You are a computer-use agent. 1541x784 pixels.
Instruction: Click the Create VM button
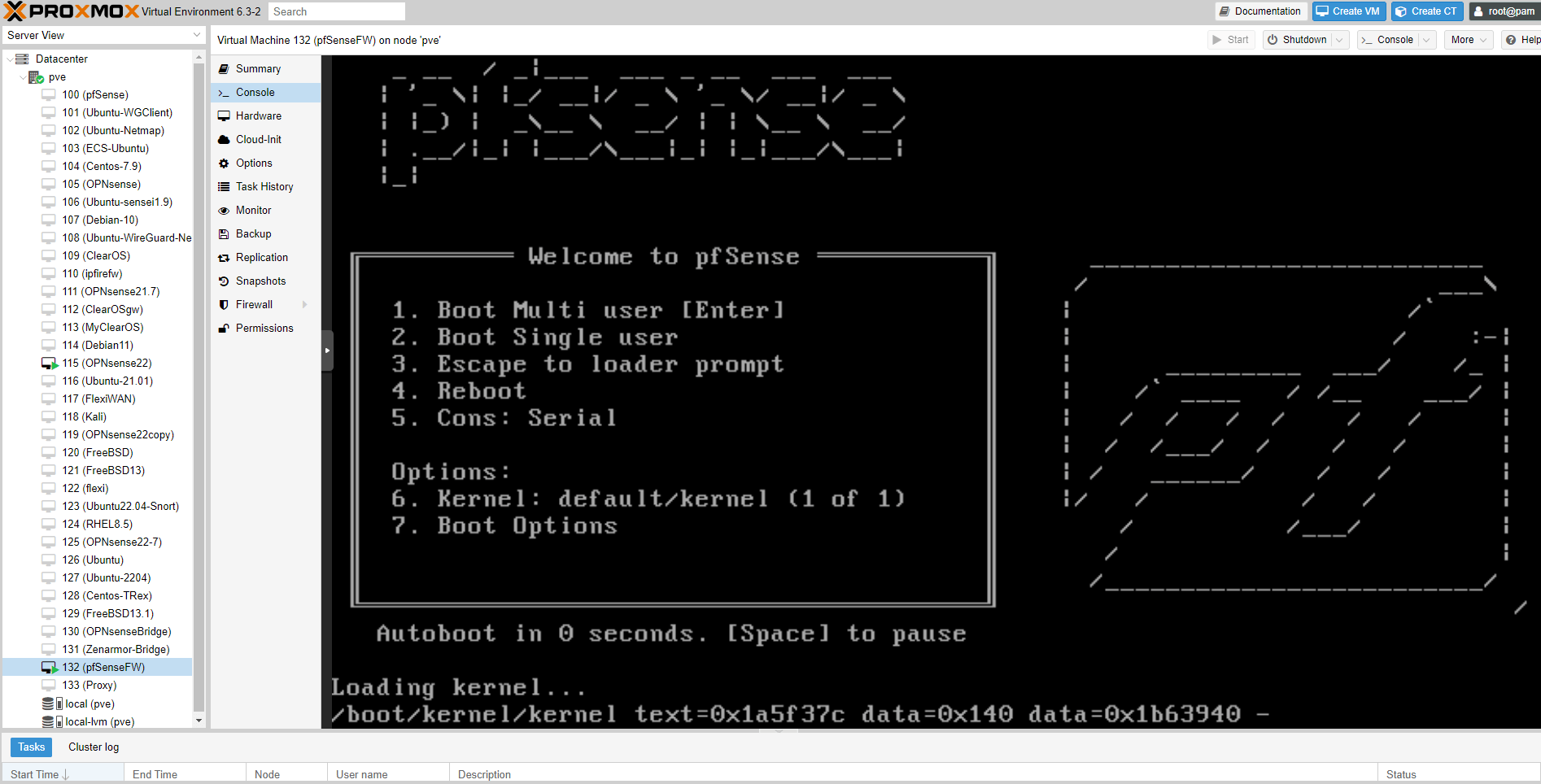[1348, 11]
